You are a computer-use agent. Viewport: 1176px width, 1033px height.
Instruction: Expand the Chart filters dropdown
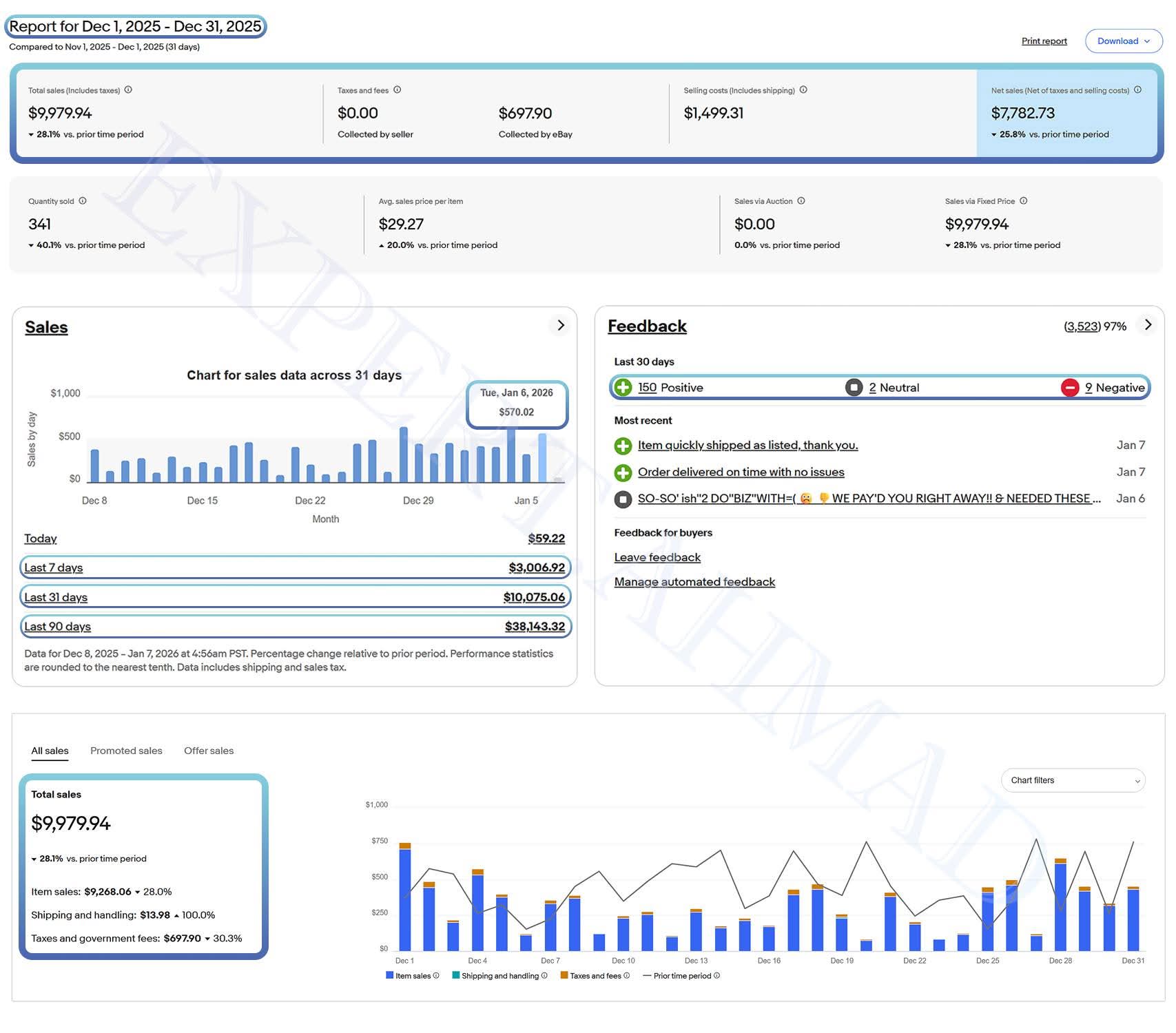[x=1073, y=780]
